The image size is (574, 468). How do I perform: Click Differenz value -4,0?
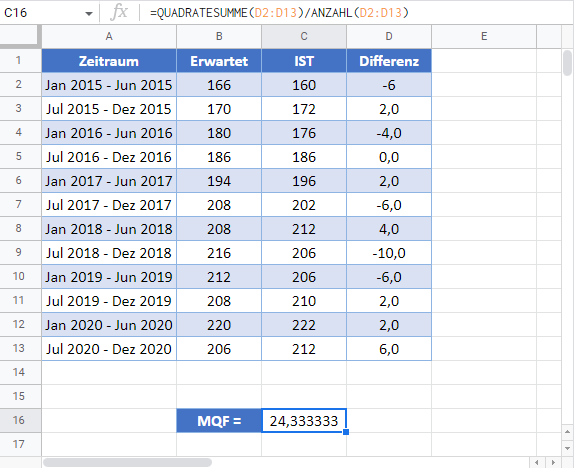click(389, 133)
